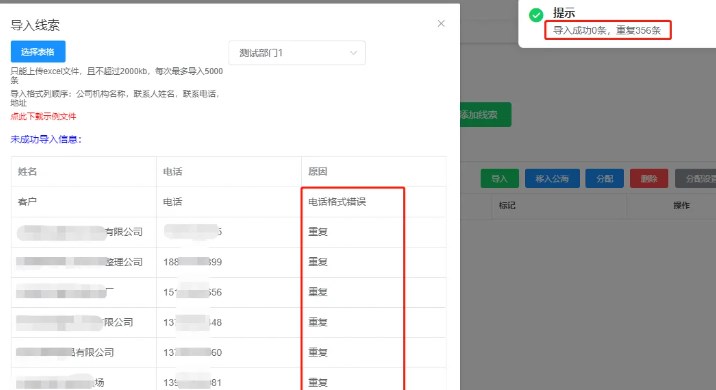Close the 导入线索 dialog with the X
Image resolution: width=716 pixels, height=390 pixels.
[441, 23]
